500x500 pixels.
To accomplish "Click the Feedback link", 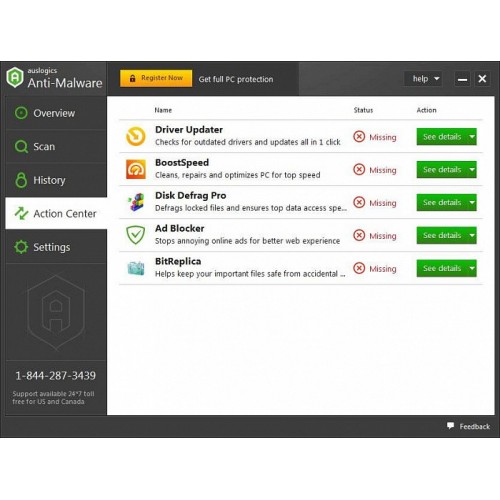I will (474, 426).
